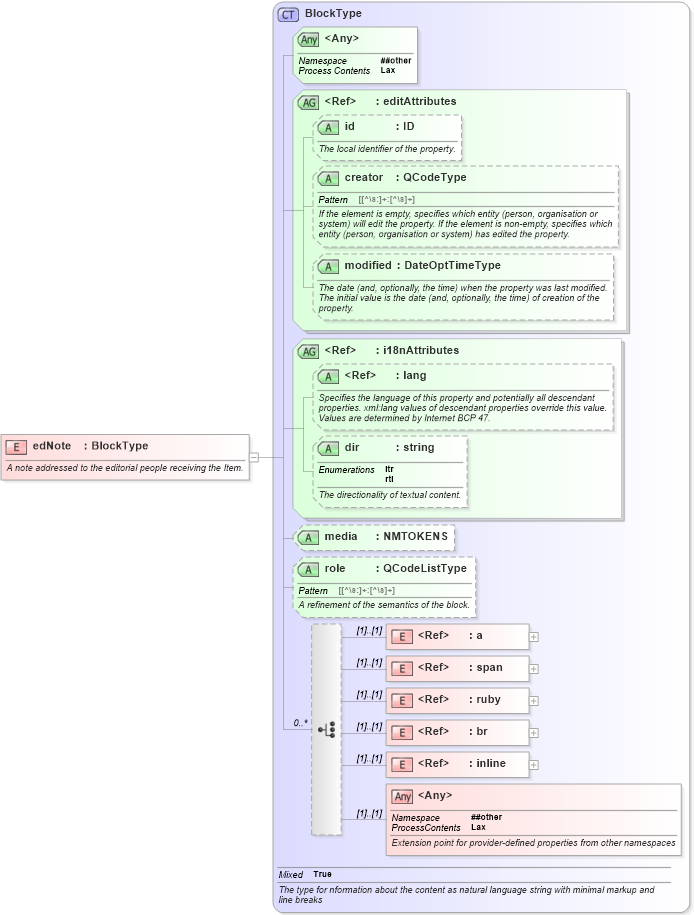Select the edNote element name

pos(52,446)
